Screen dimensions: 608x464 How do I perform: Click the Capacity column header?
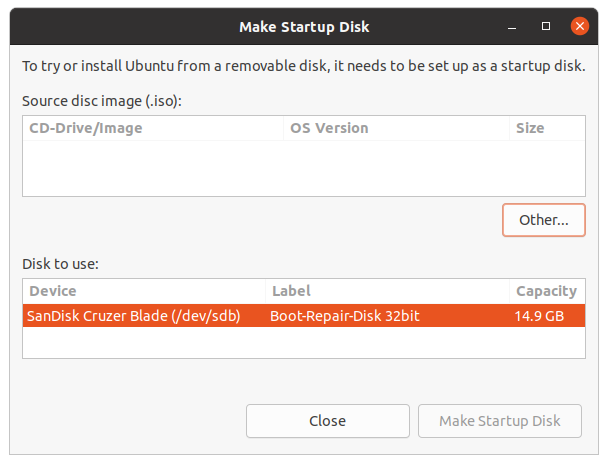(546, 291)
